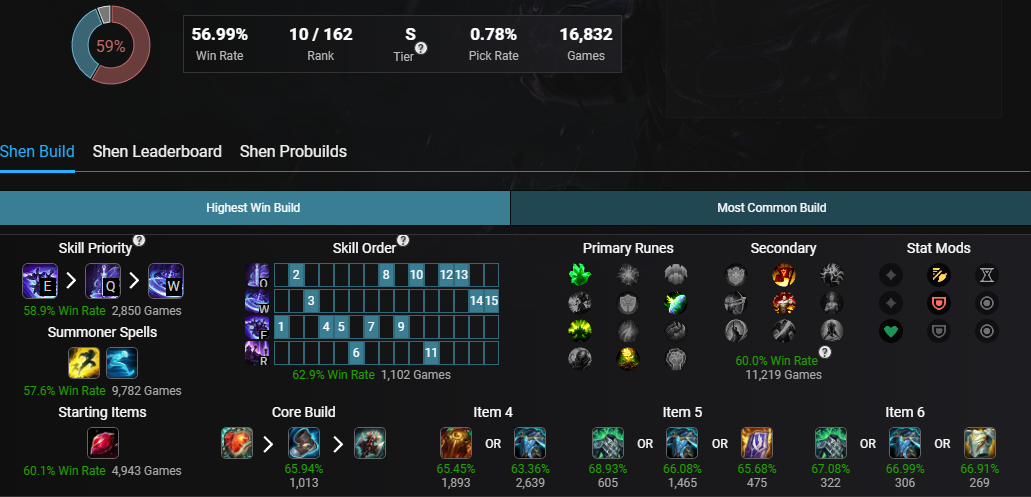Open the Shen Leaderboard tab
Screen dimensions: 1031x497
[157, 152]
